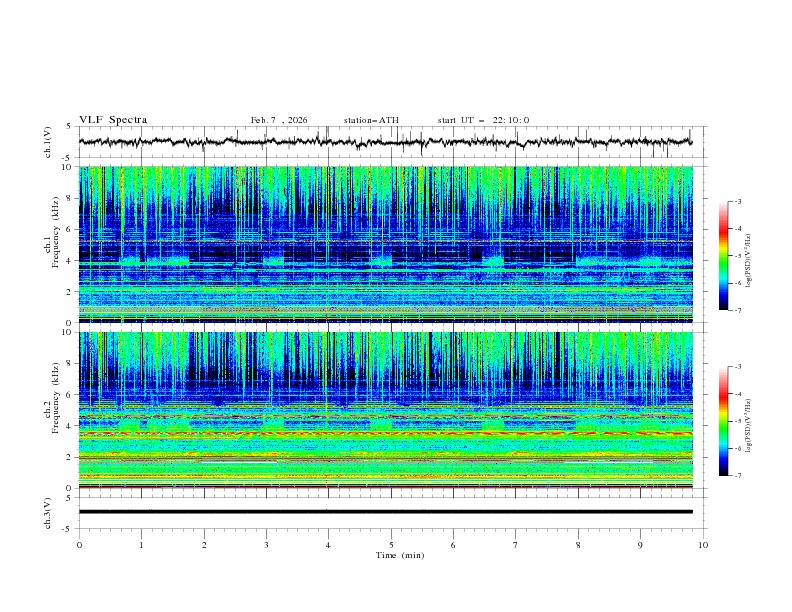Click the 'station=ATH' label
792x612 pixels.
pyautogui.click(x=371, y=120)
